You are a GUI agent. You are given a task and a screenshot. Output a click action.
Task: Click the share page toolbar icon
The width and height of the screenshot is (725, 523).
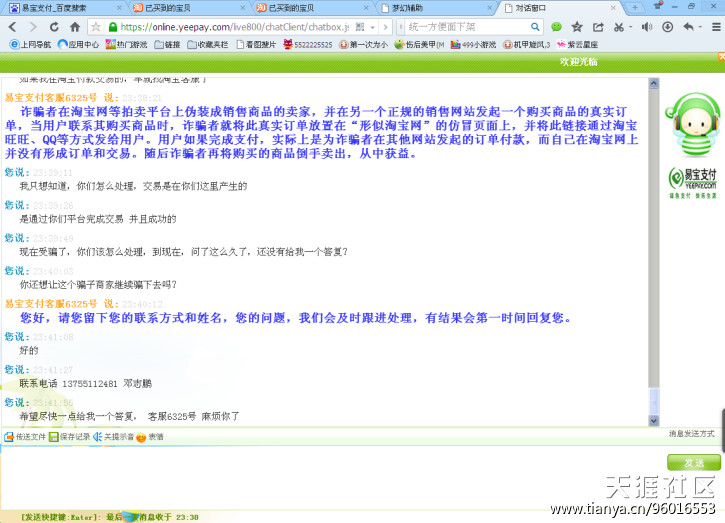598,27
